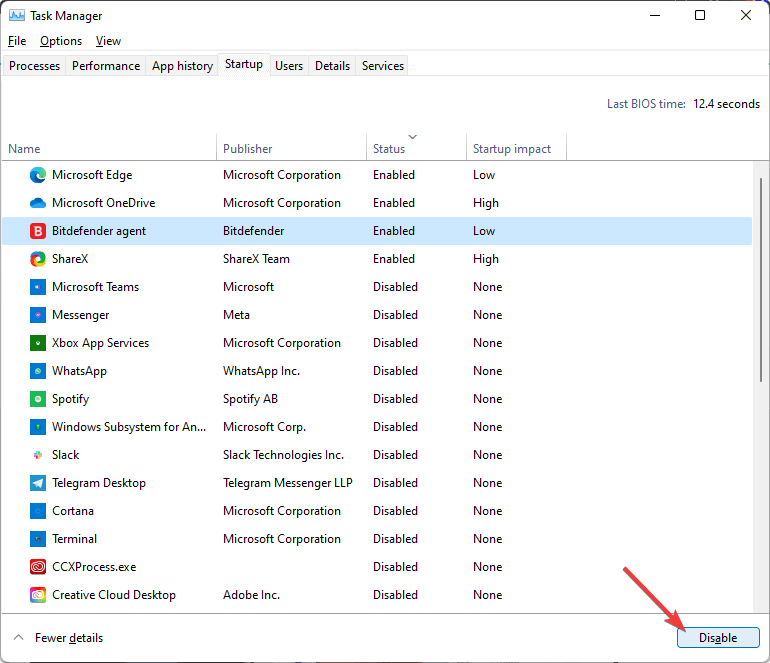Sort by the Publisher column header

pos(292,147)
